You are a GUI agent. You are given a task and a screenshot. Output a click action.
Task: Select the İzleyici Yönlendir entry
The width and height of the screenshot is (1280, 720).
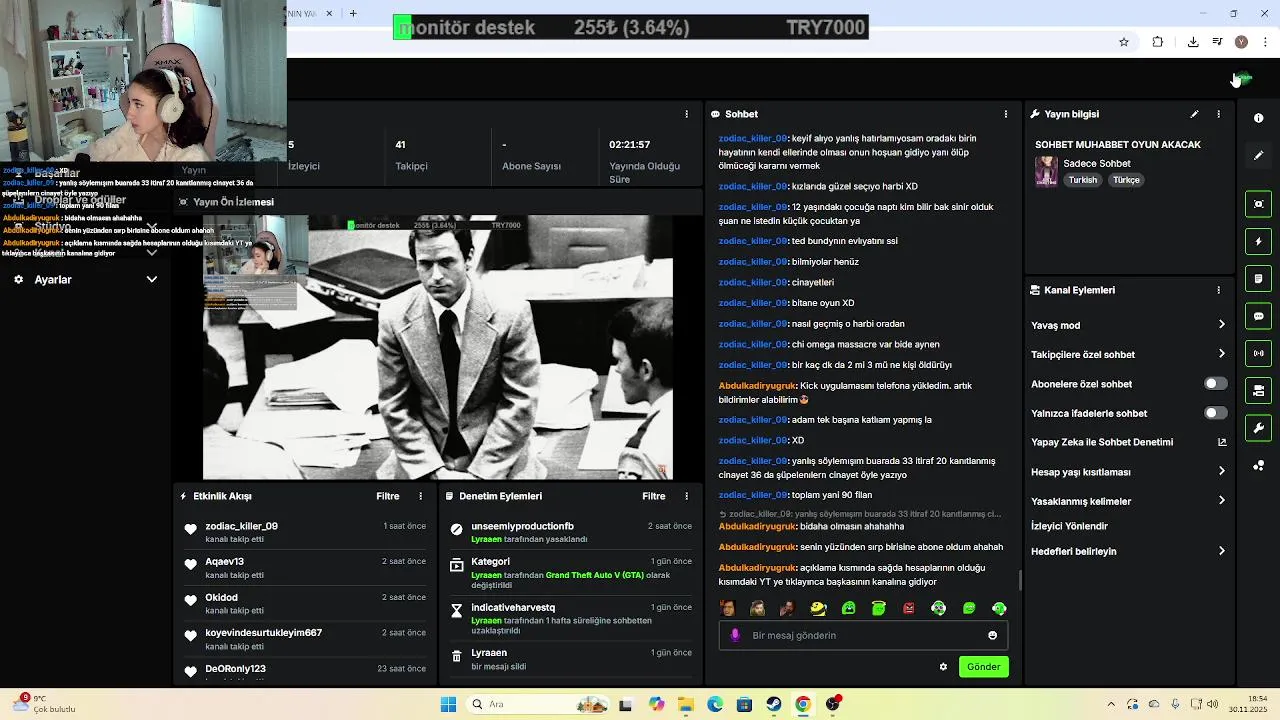1069,526
